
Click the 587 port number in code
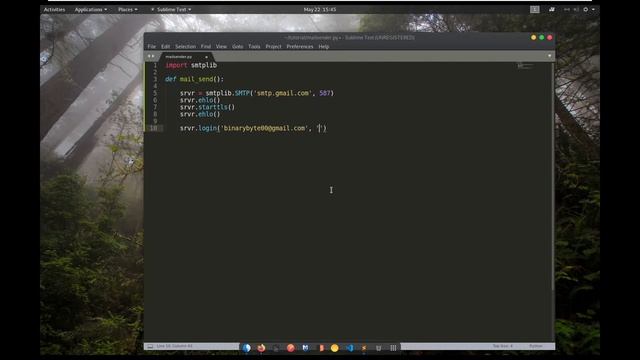click(x=324, y=93)
